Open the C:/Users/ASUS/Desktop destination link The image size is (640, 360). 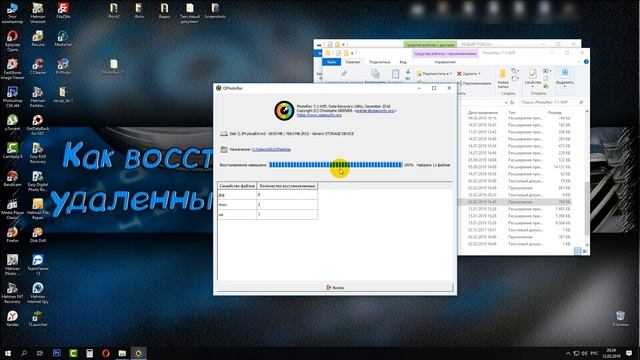point(271,149)
